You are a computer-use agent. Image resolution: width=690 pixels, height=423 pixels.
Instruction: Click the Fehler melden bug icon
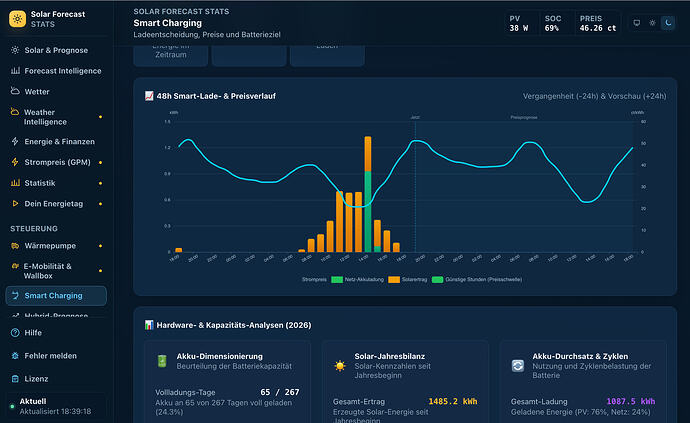pos(15,356)
